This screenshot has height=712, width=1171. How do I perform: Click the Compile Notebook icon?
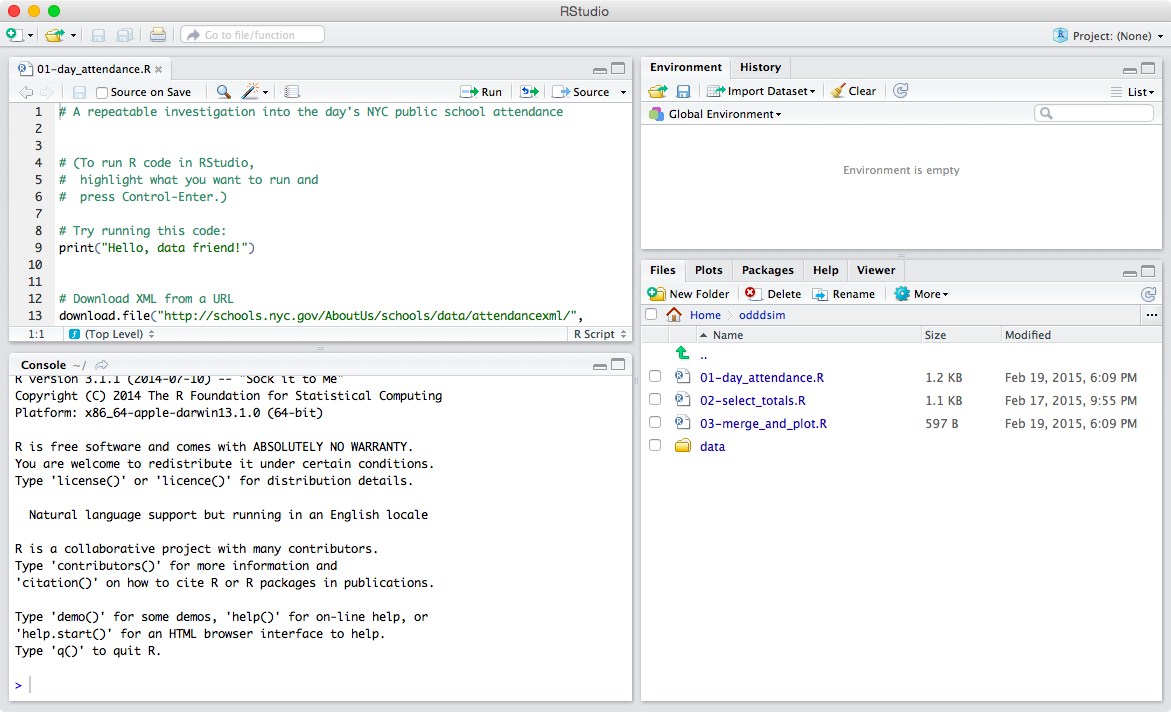[x=292, y=92]
